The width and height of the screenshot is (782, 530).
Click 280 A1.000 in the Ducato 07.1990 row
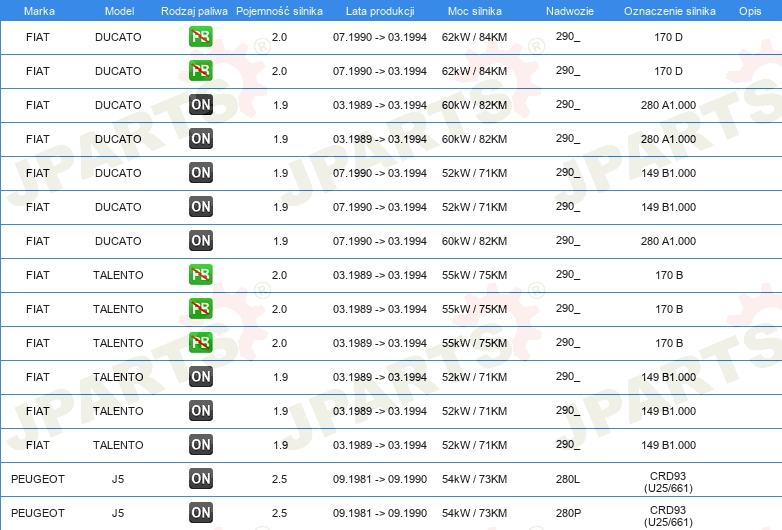click(668, 241)
